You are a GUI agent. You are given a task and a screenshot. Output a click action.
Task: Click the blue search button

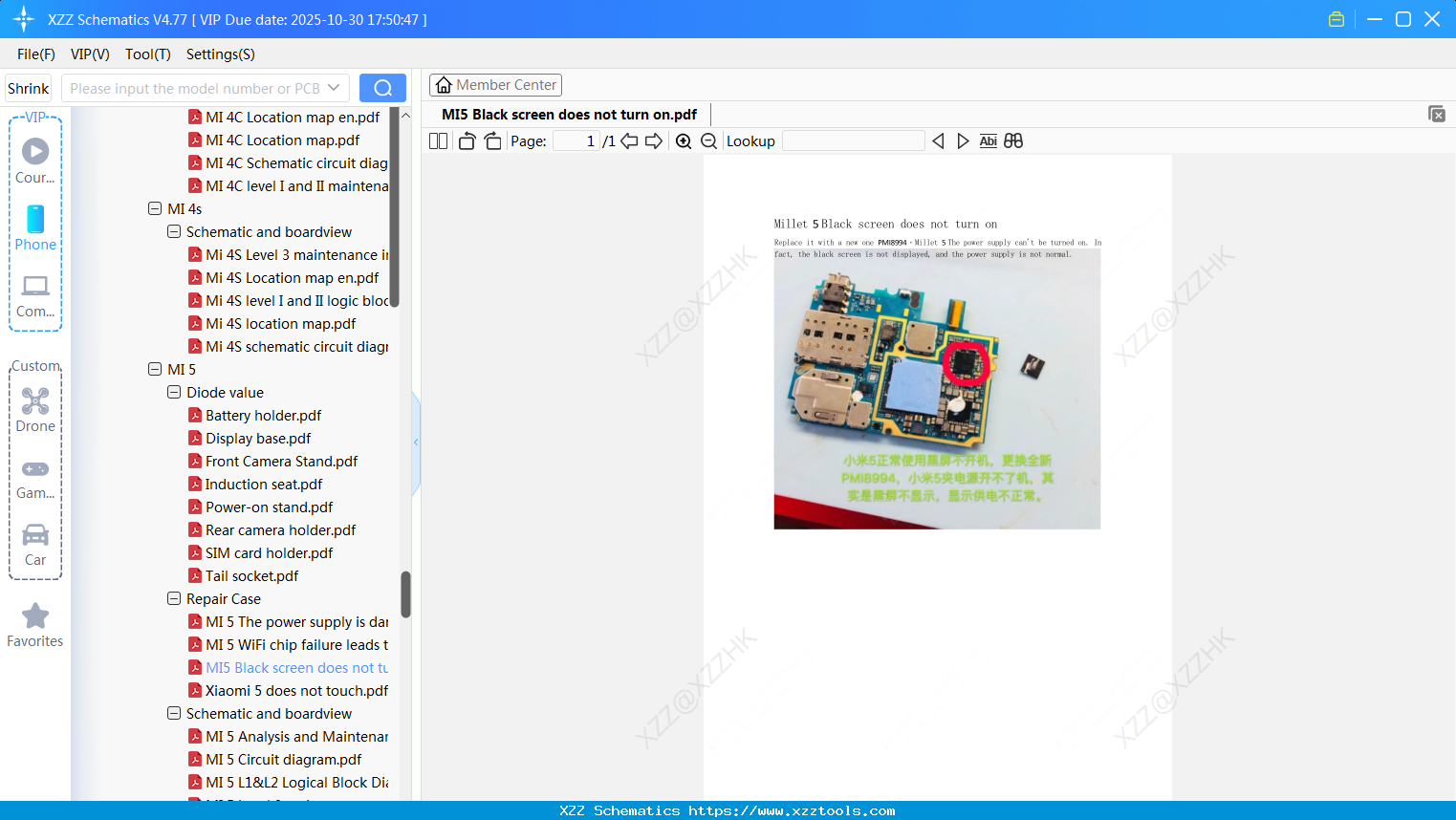[382, 88]
